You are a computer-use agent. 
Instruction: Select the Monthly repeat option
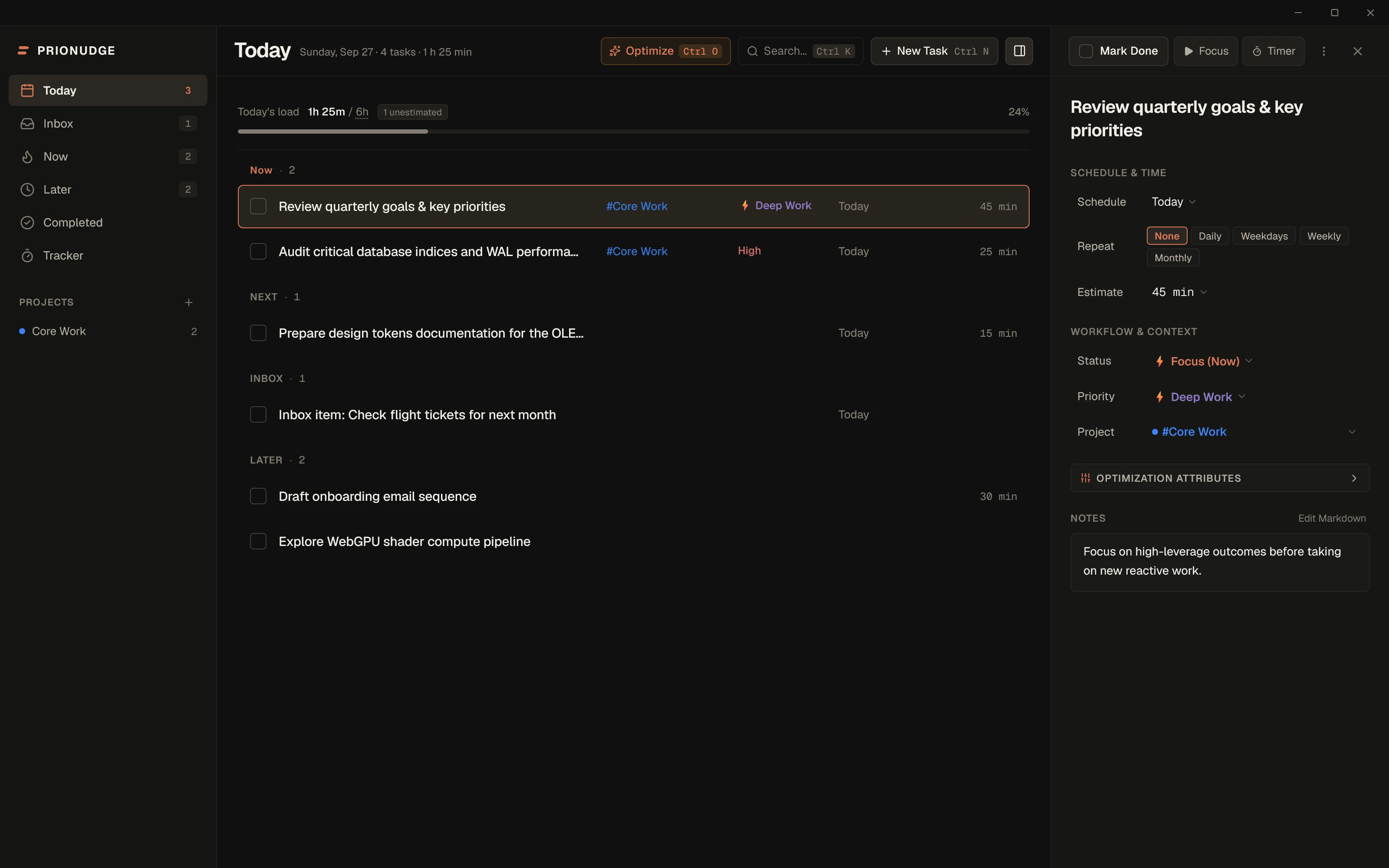pyautogui.click(x=1172, y=258)
